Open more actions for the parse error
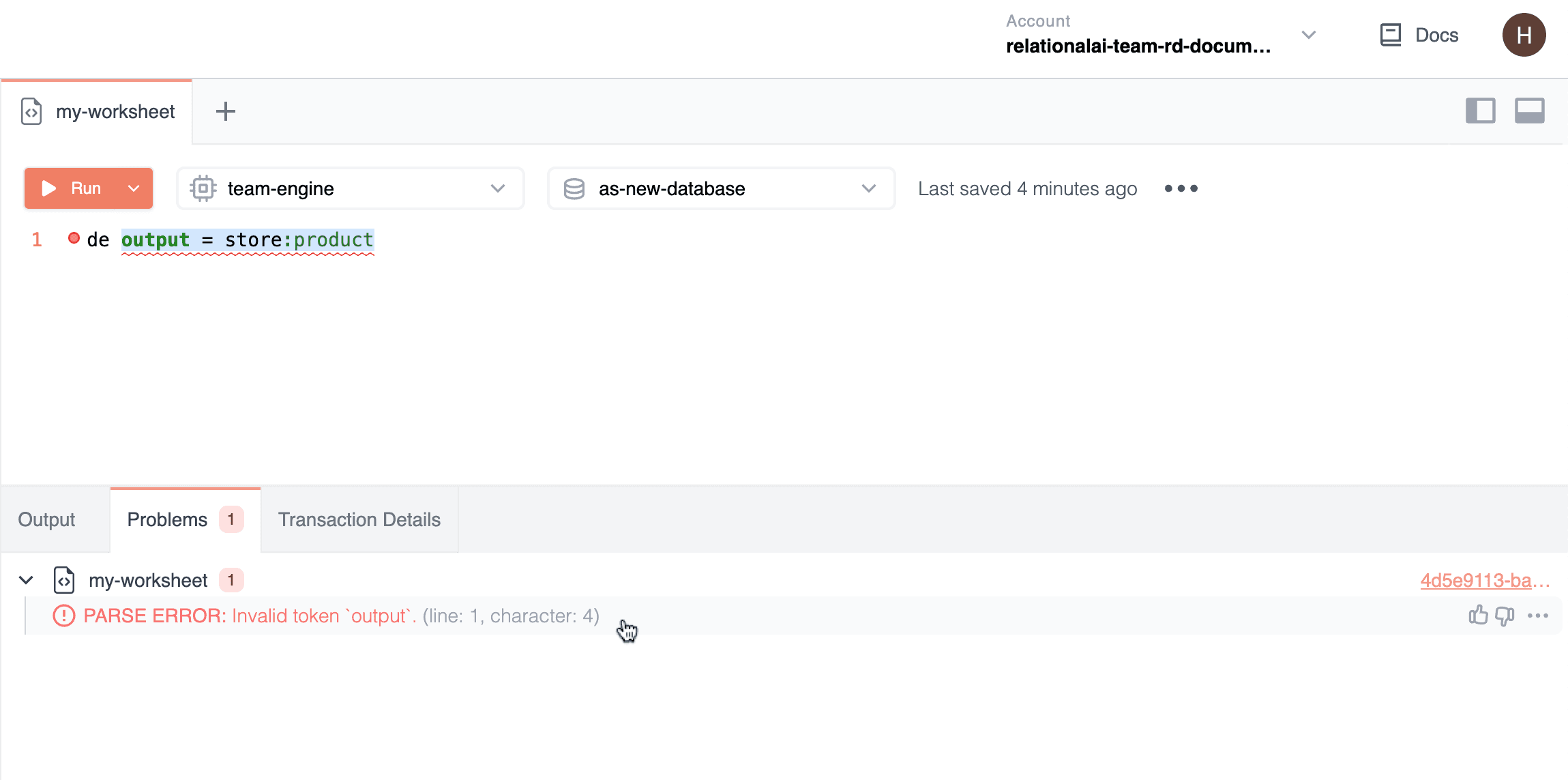The height and width of the screenshot is (780, 1568). (x=1538, y=616)
